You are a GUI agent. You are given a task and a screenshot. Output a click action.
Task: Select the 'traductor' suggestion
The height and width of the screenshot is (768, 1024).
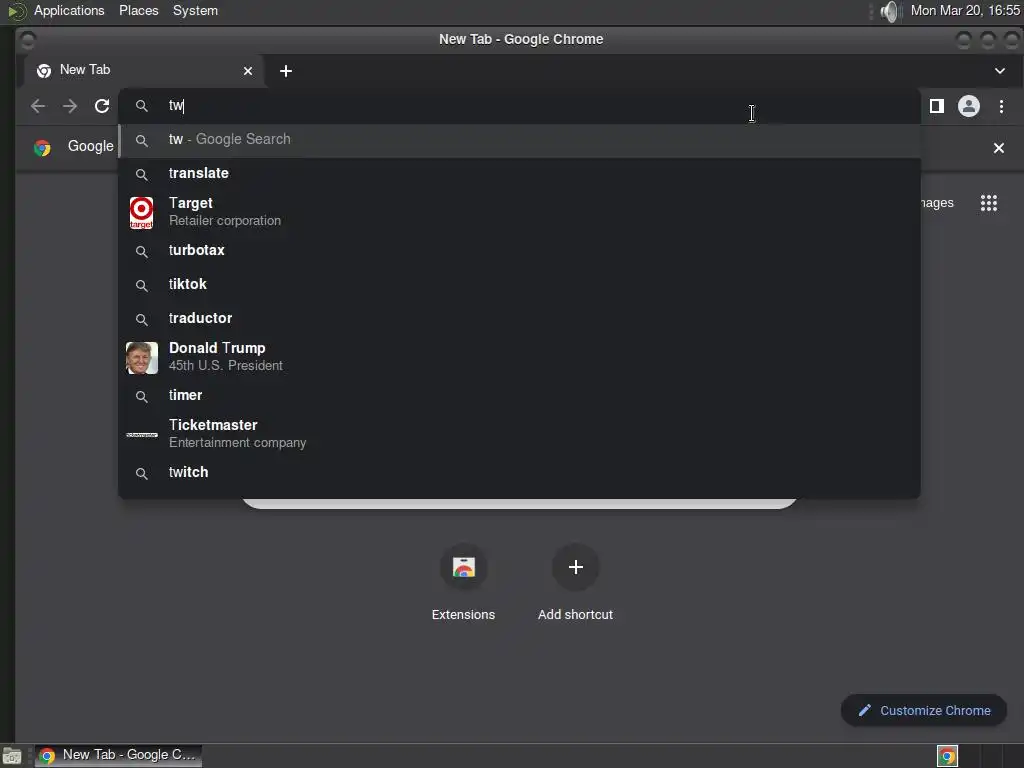tap(519, 319)
